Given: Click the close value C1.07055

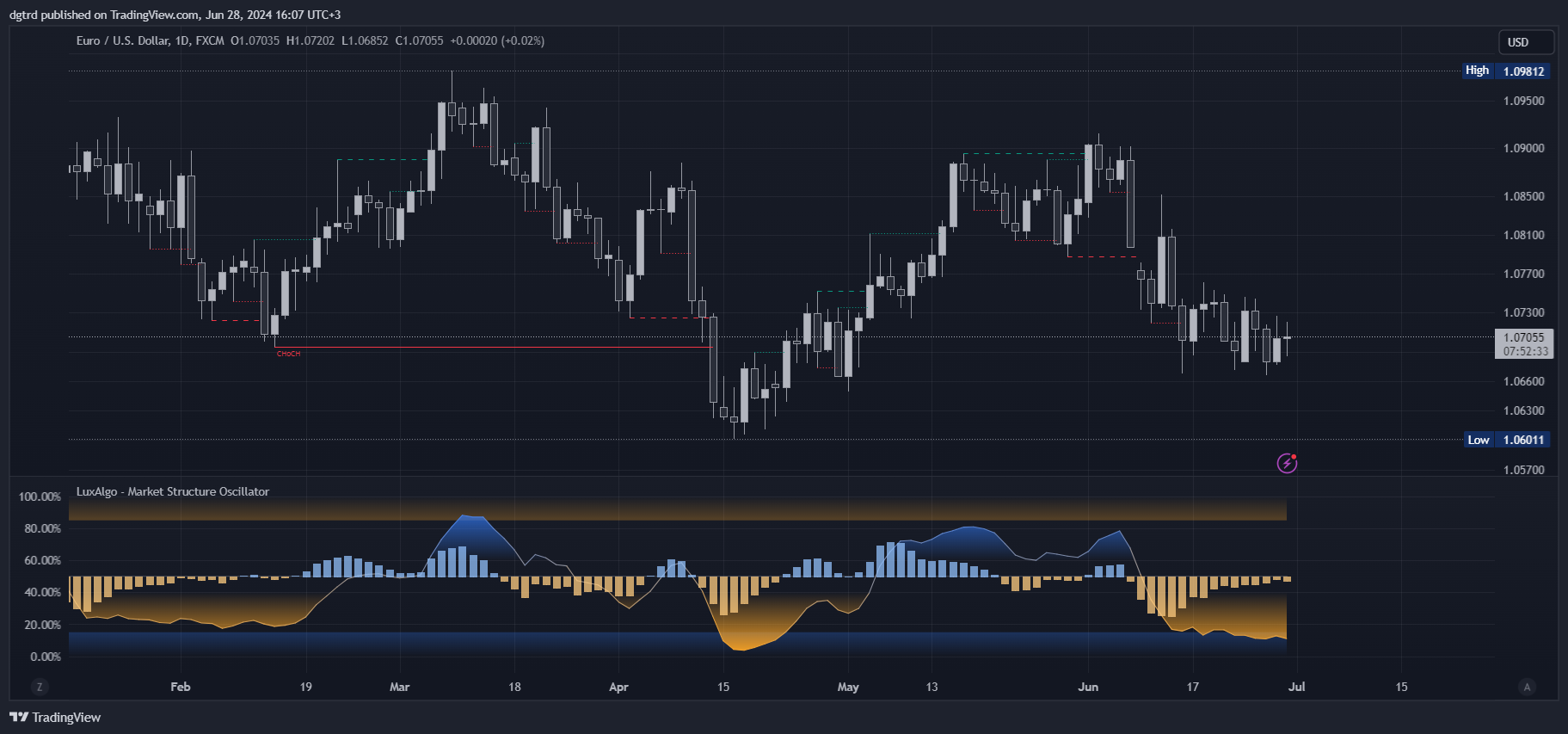Looking at the screenshot, I should (x=419, y=40).
